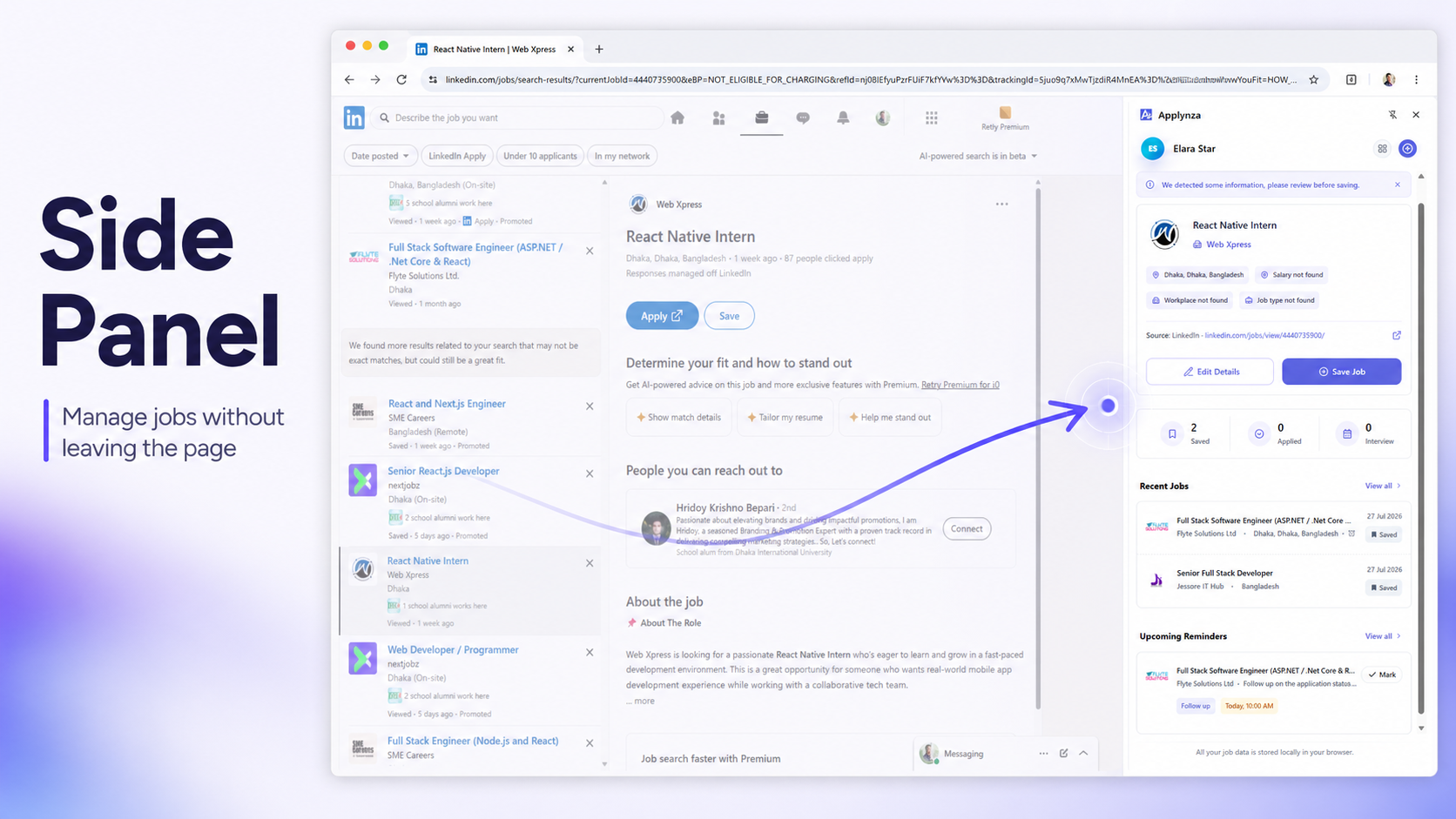1456x819 pixels.
Task: Open the browser profile avatar
Action: pos(1389,79)
